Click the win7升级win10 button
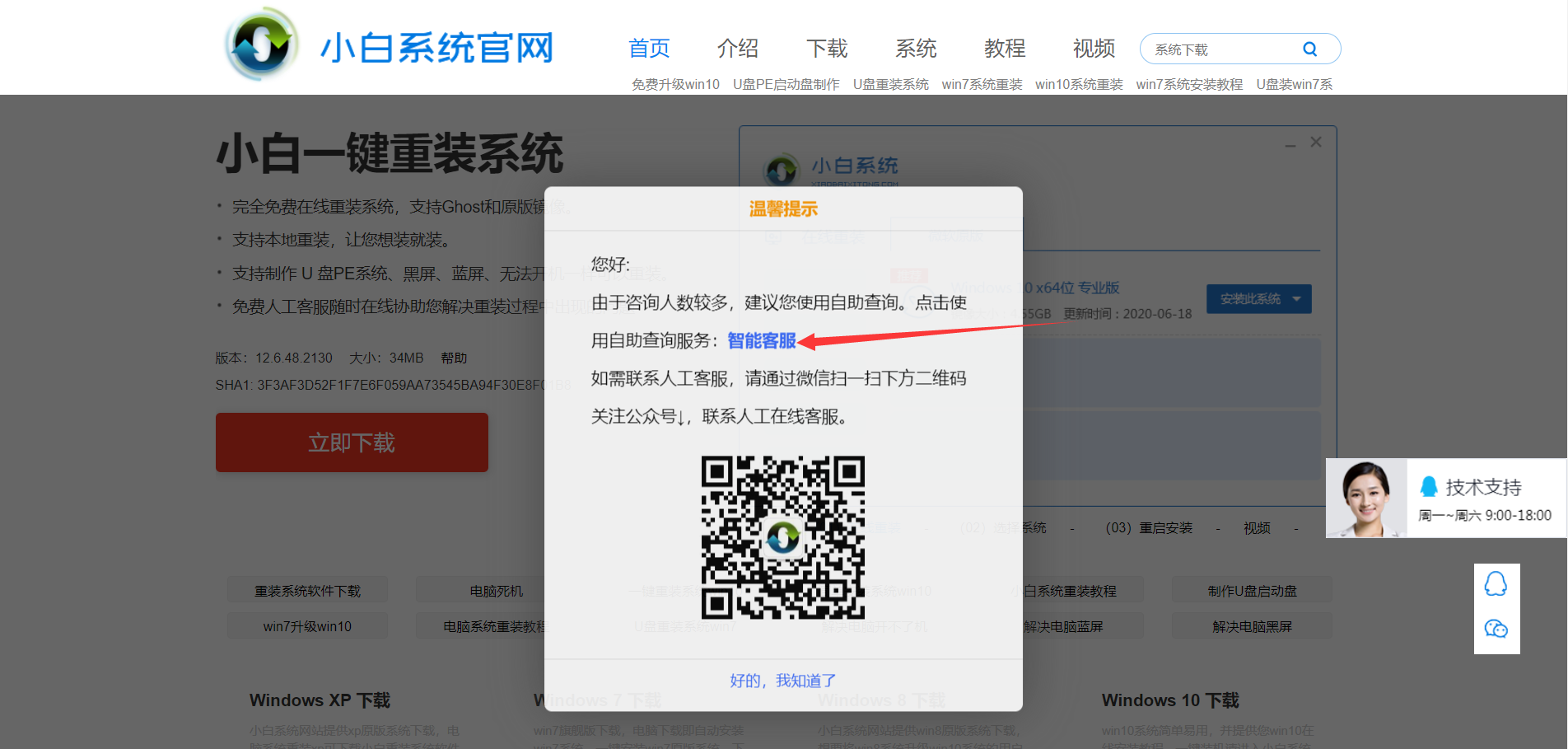Viewport: 1568px width, 749px height. (x=307, y=625)
